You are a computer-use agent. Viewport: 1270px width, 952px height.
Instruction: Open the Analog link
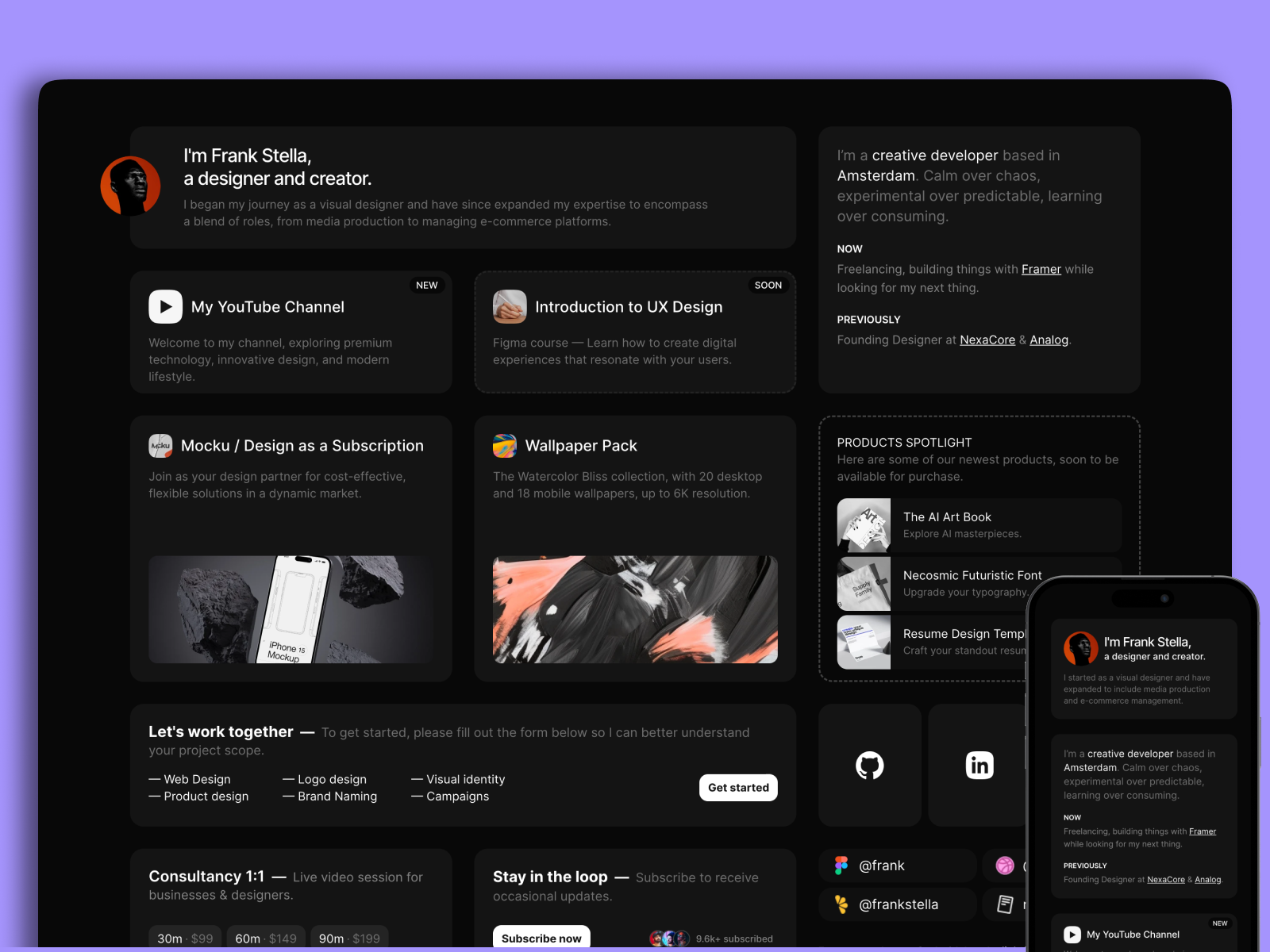[1049, 340]
